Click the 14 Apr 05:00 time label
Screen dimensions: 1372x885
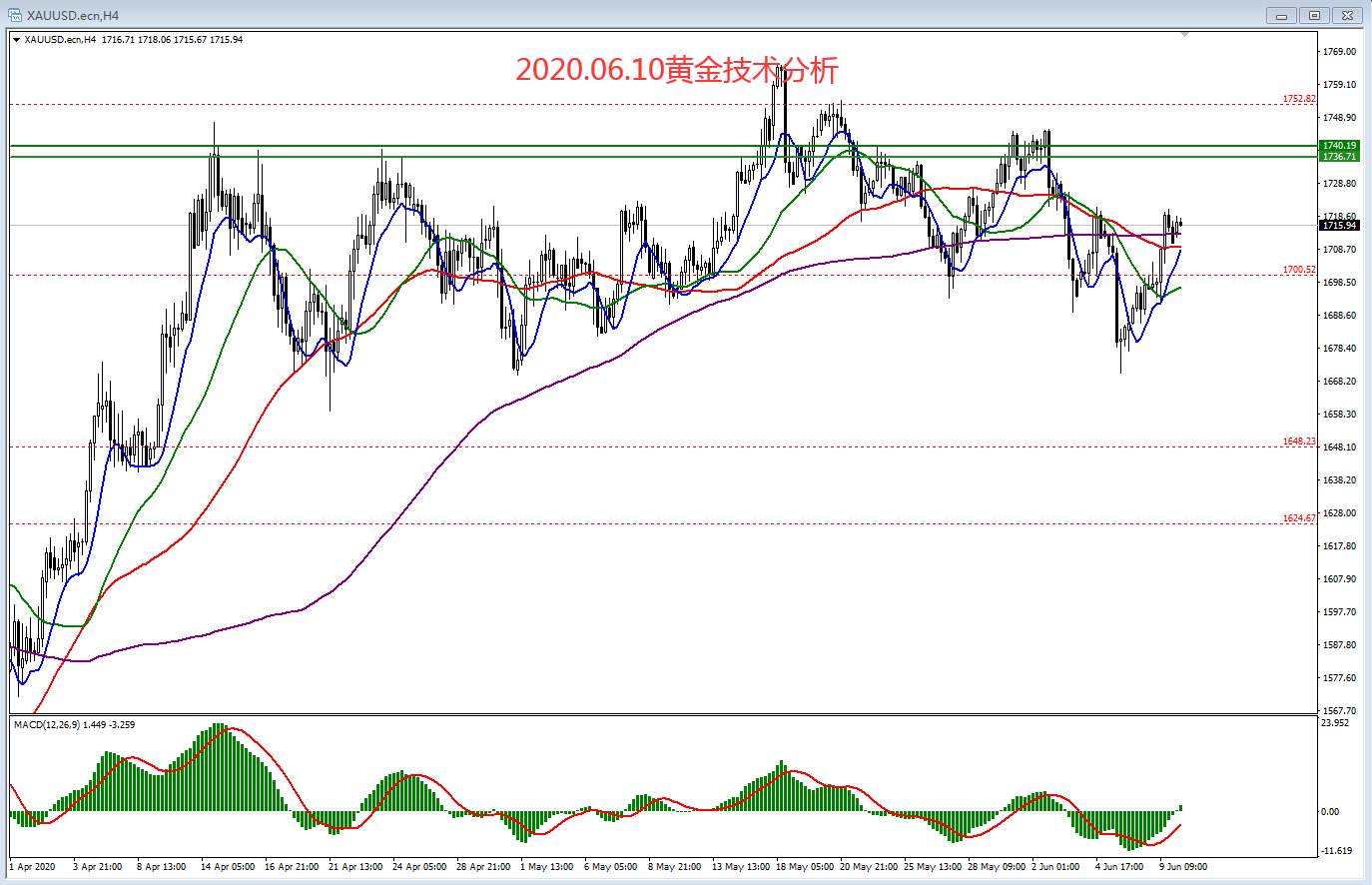pyautogui.click(x=228, y=867)
